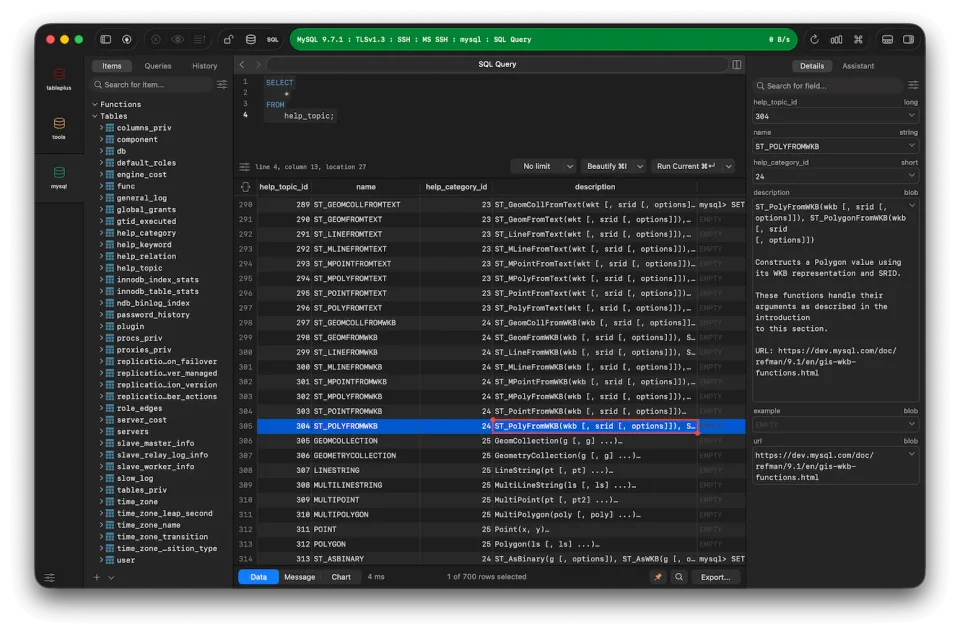The image size is (960, 634).
Task: Select the slow_log table in sidebar
Action: click(x=135, y=478)
